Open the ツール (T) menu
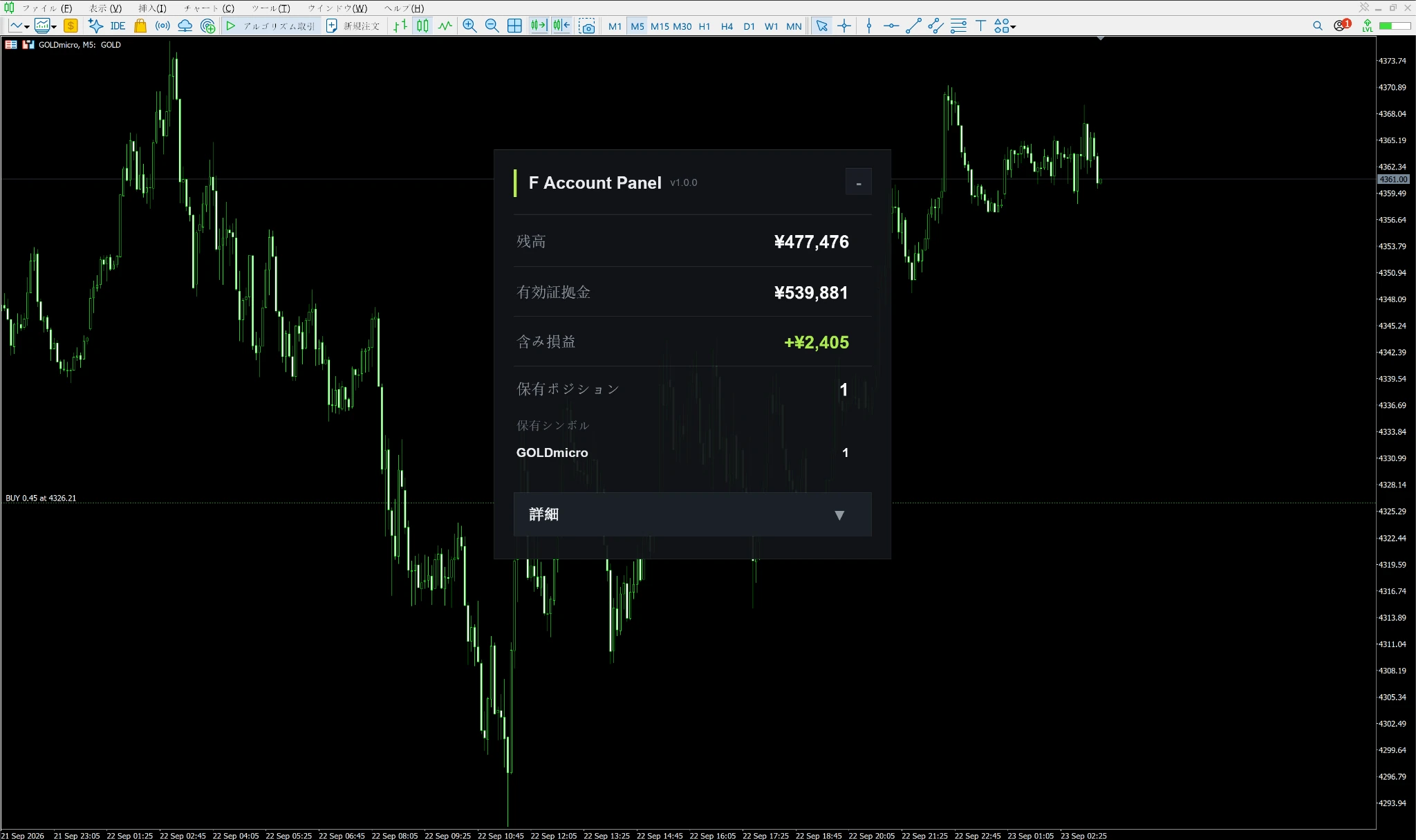This screenshot has height=840, width=1416. pyautogui.click(x=271, y=8)
